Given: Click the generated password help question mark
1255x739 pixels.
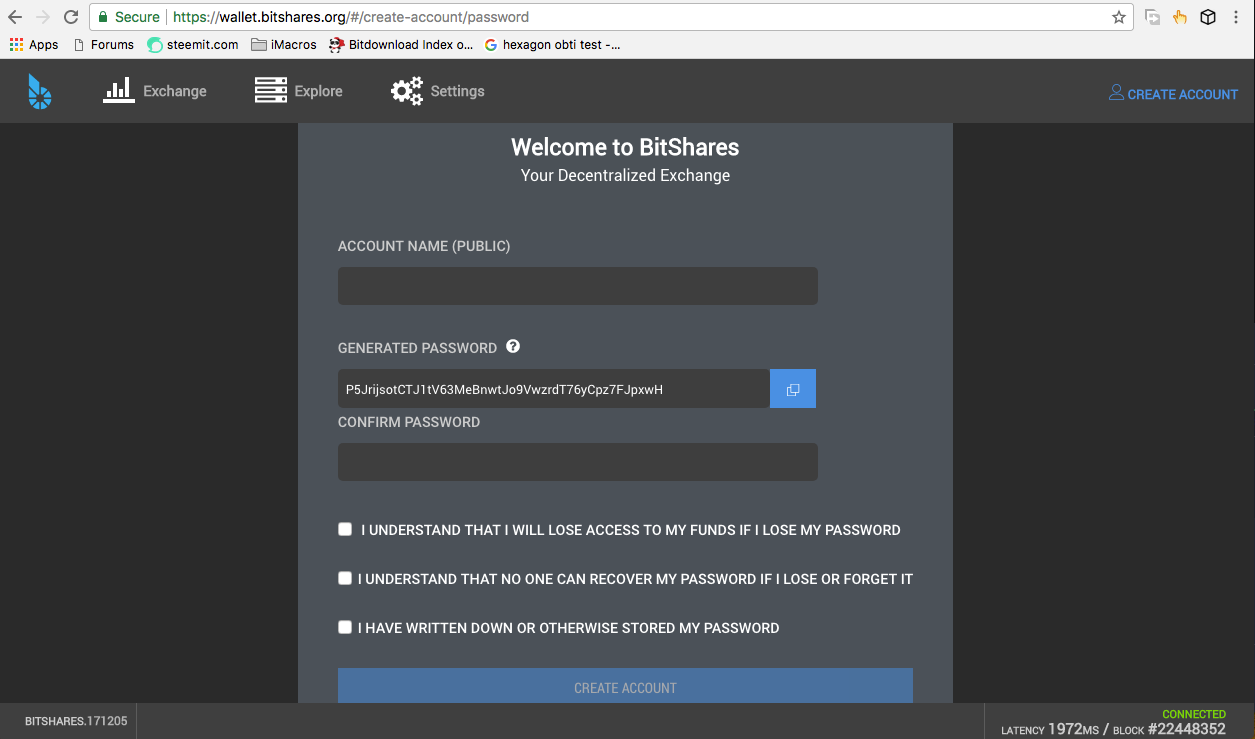Looking at the screenshot, I should coord(513,346).
